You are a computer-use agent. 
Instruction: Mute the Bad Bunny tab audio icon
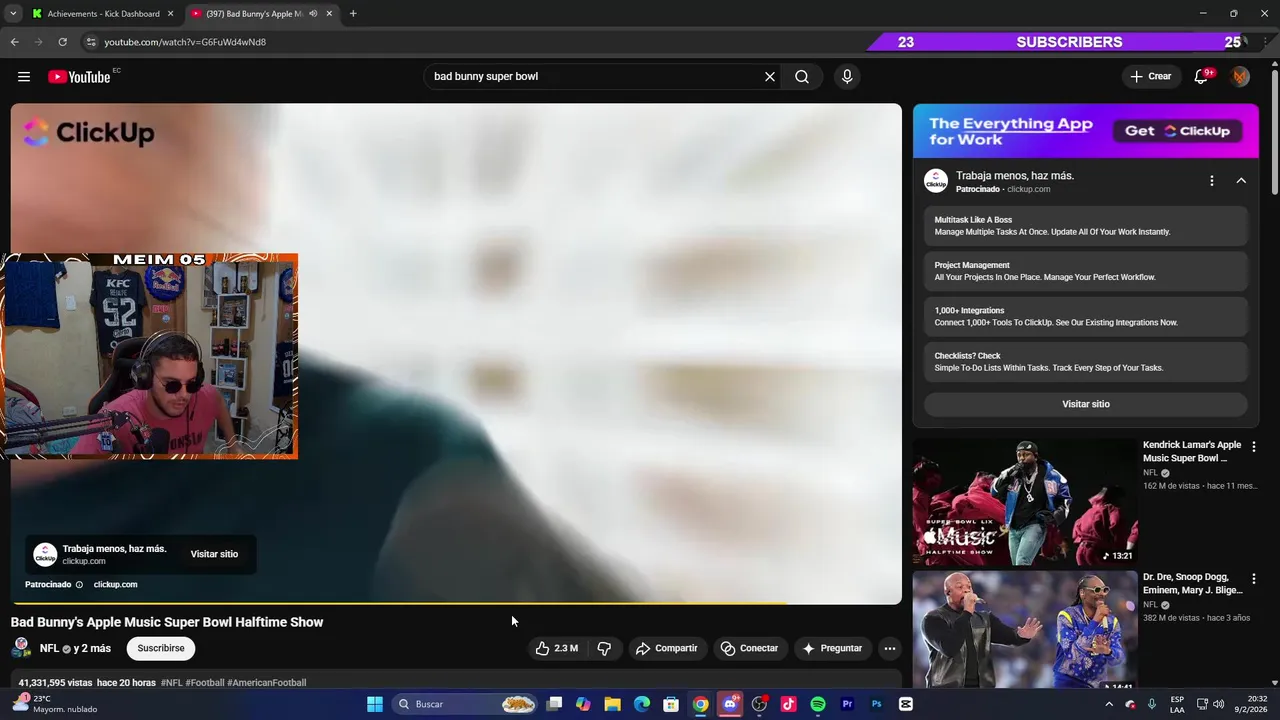(x=313, y=14)
